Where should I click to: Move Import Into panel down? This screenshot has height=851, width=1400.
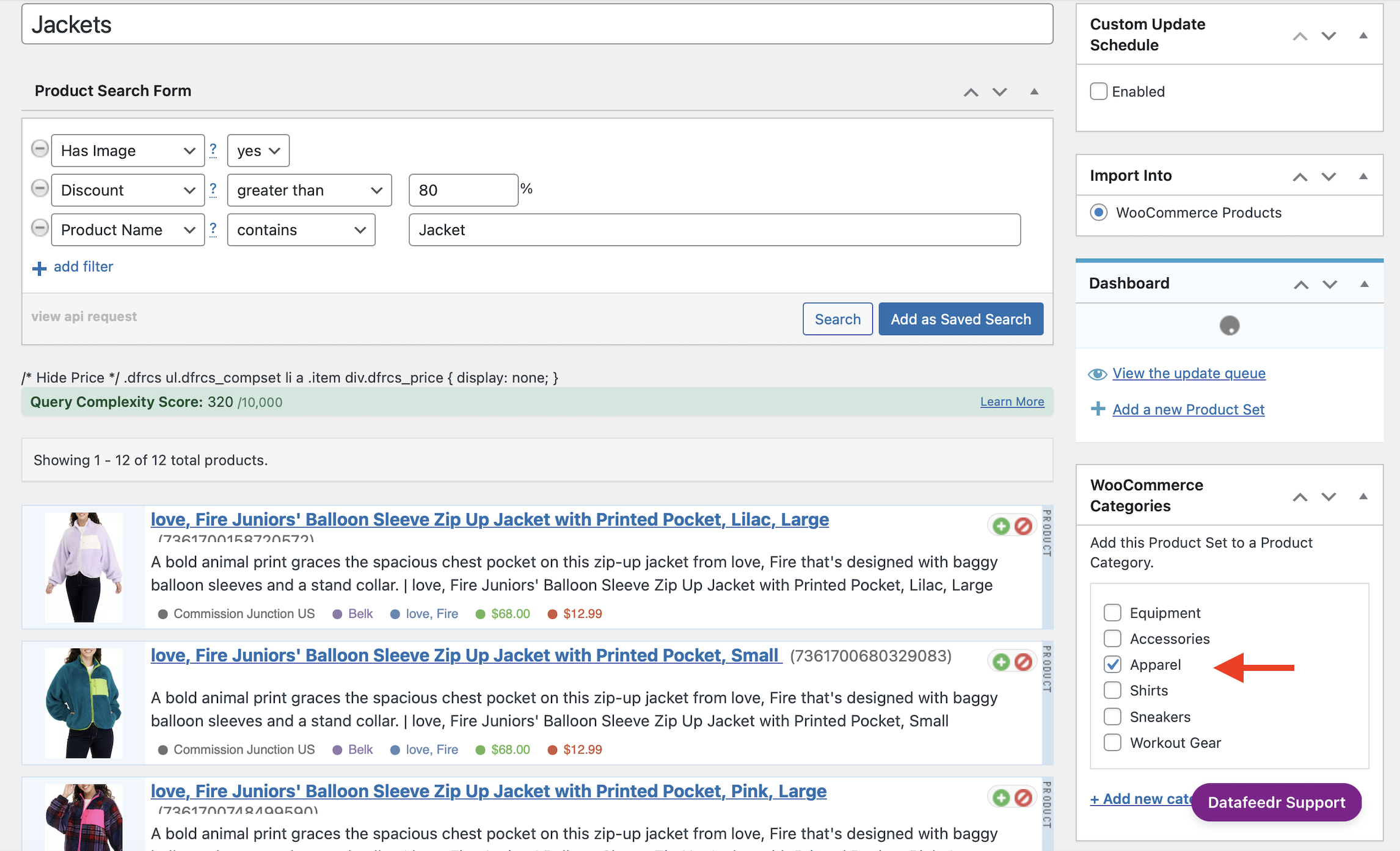click(x=1329, y=177)
